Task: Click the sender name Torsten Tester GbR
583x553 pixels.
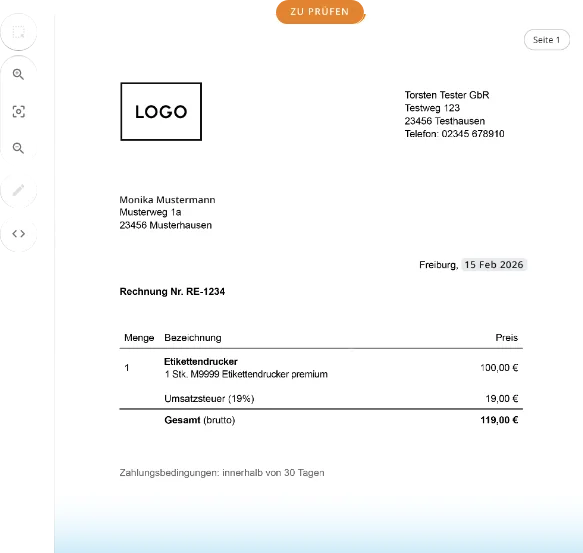Action: 447,95
